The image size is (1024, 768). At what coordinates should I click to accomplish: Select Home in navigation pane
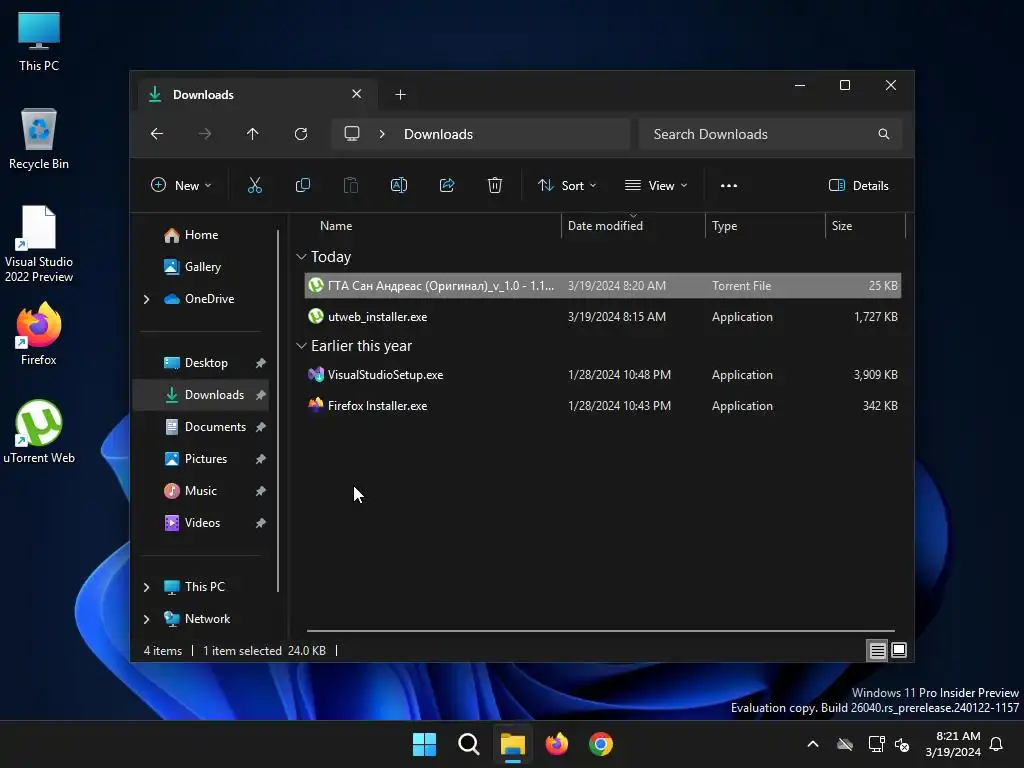click(x=200, y=235)
